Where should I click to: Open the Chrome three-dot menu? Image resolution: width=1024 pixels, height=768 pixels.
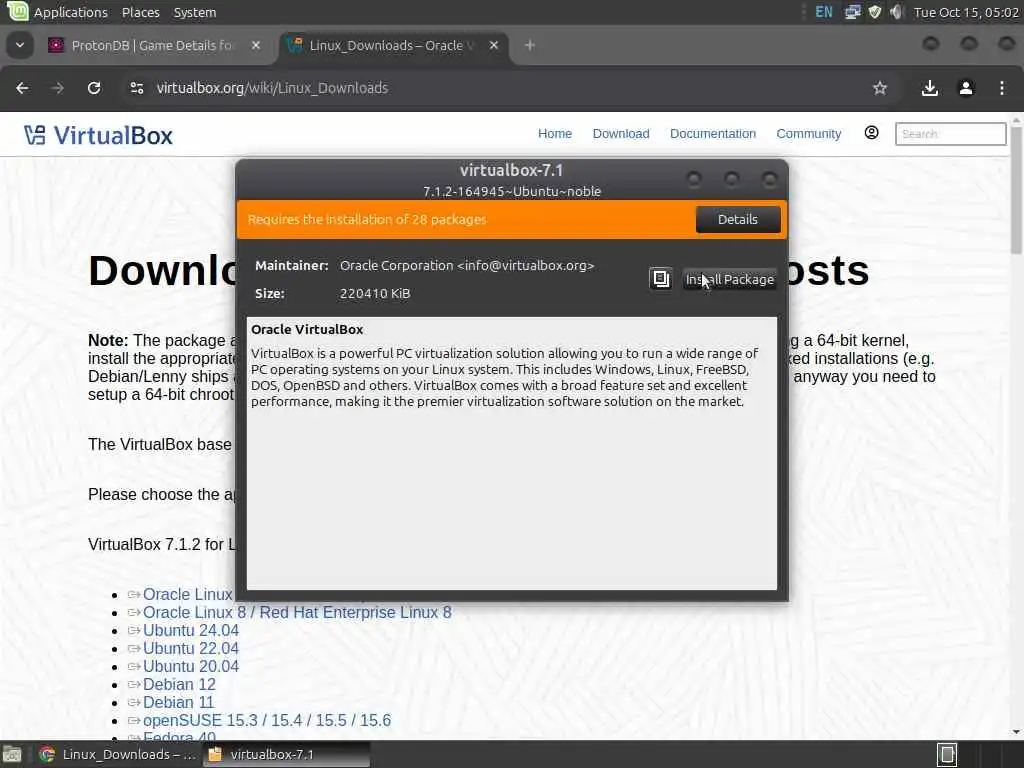pos(1002,88)
